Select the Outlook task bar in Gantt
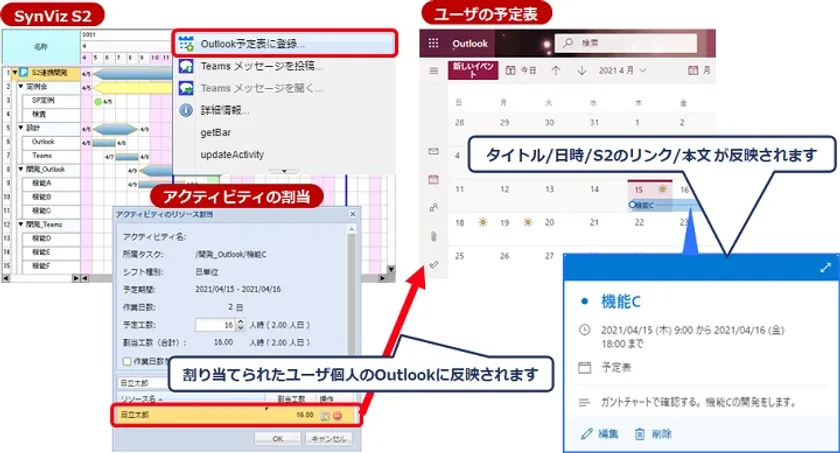840x453 pixels. click(x=104, y=142)
